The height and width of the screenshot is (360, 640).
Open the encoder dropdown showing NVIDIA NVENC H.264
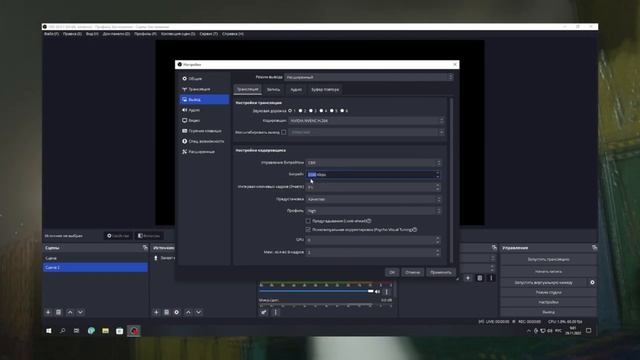point(366,121)
